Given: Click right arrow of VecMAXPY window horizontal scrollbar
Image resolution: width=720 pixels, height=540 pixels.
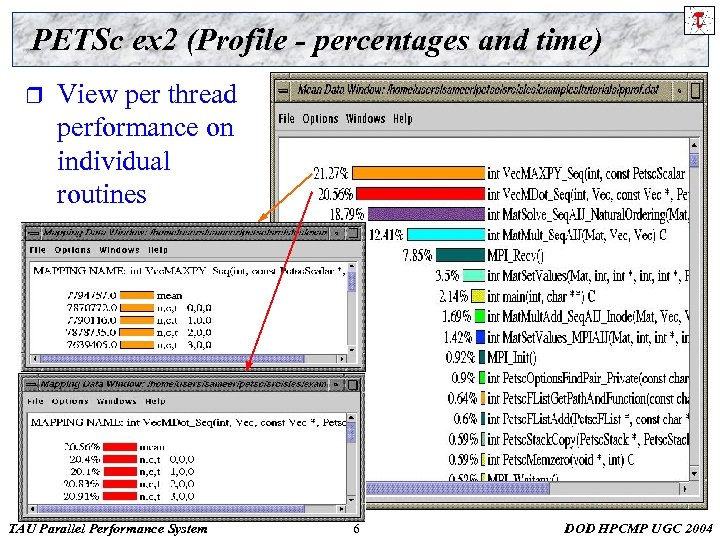Looking at the screenshot, I should point(342,358).
